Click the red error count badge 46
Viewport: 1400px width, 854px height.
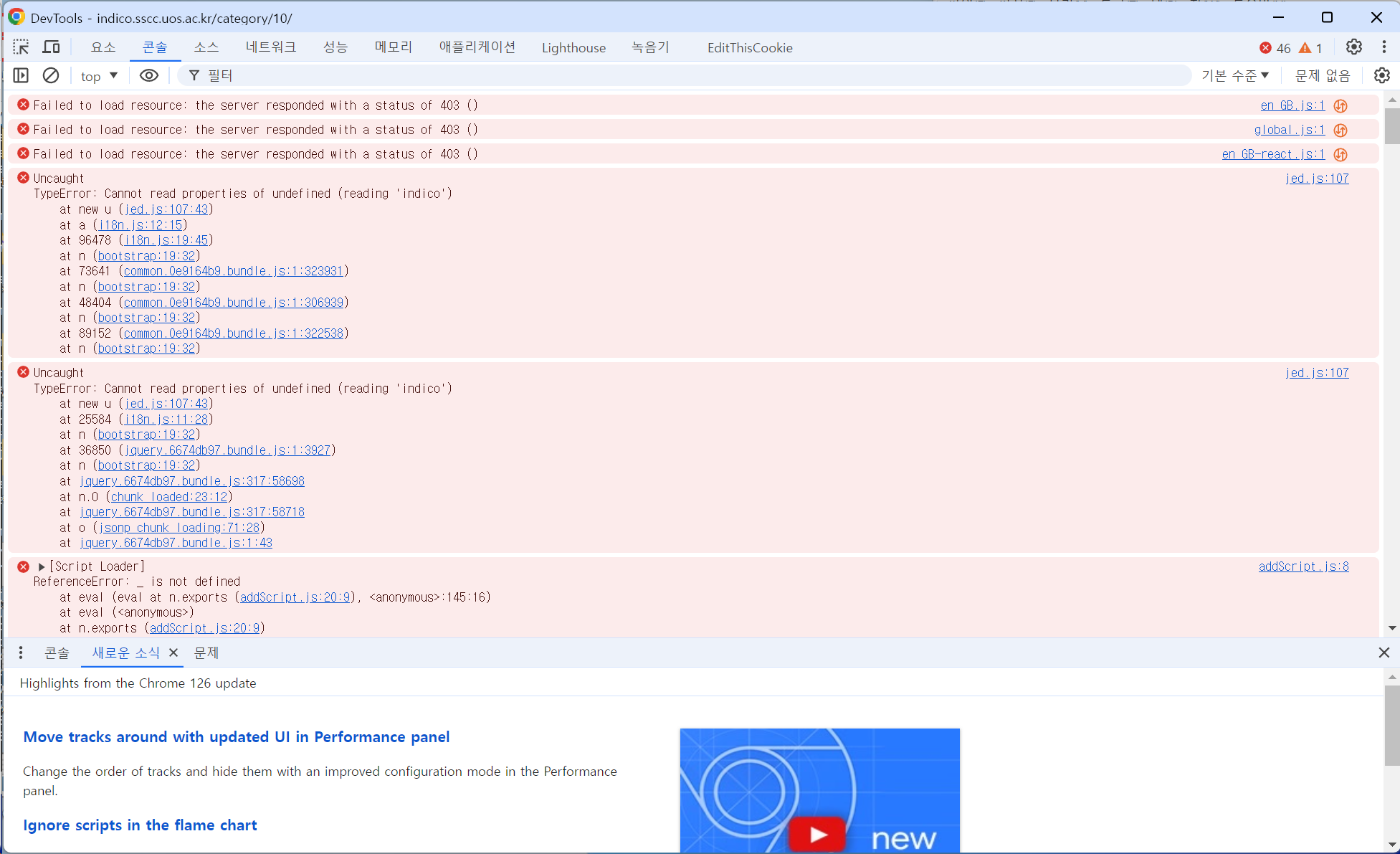click(x=1275, y=48)
